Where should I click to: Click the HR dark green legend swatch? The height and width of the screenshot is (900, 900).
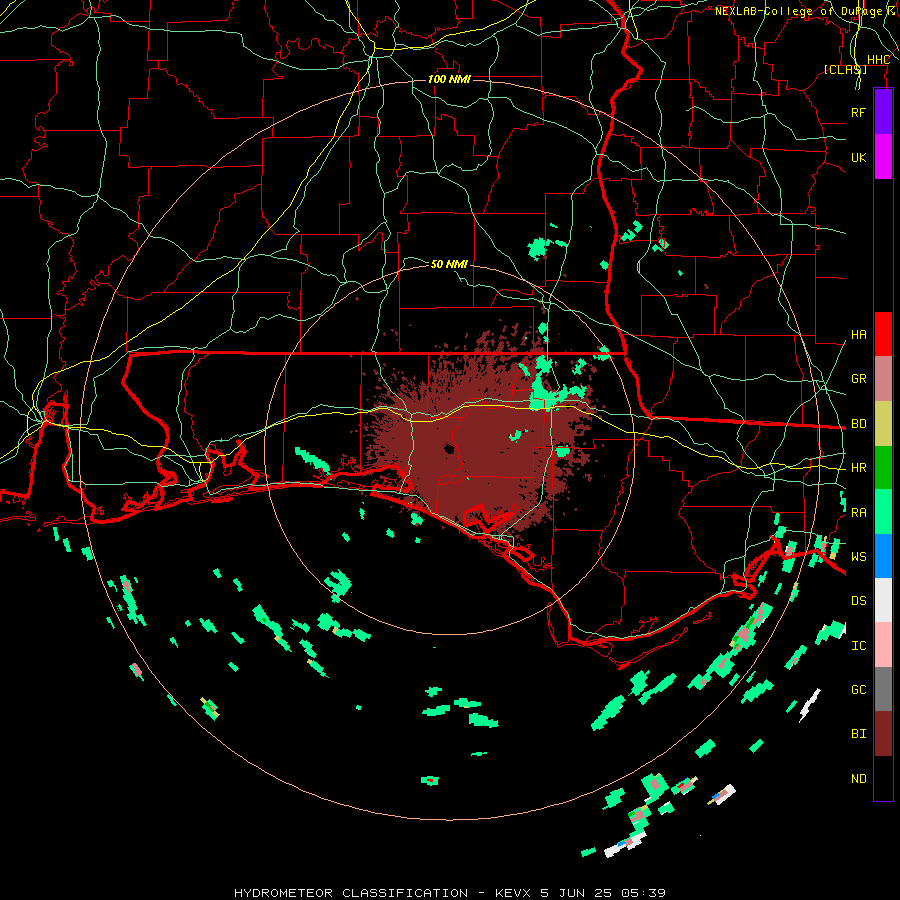tap(883, 467)
